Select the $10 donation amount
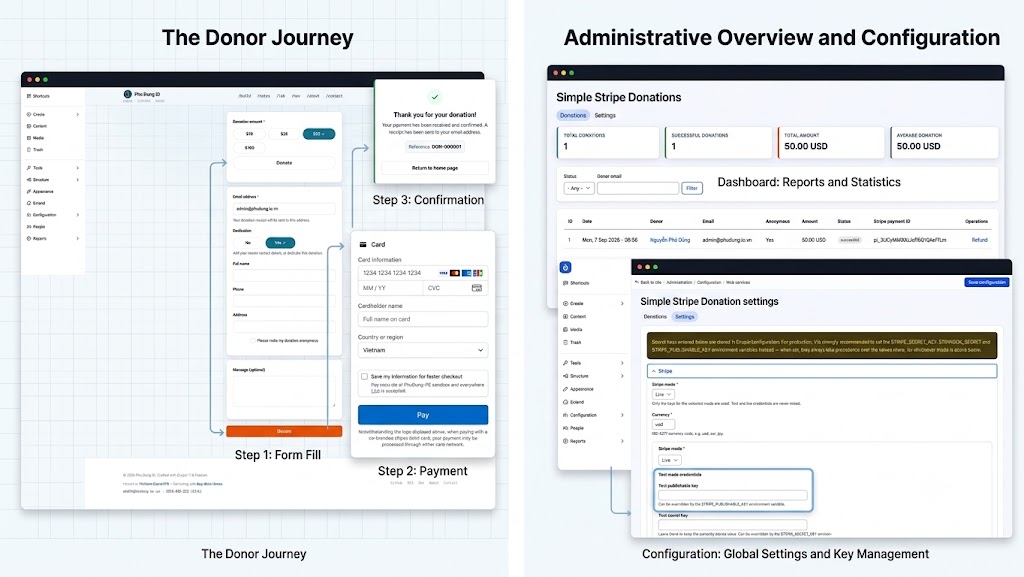This screenshot has width=1024, height=577. [249, 134]
